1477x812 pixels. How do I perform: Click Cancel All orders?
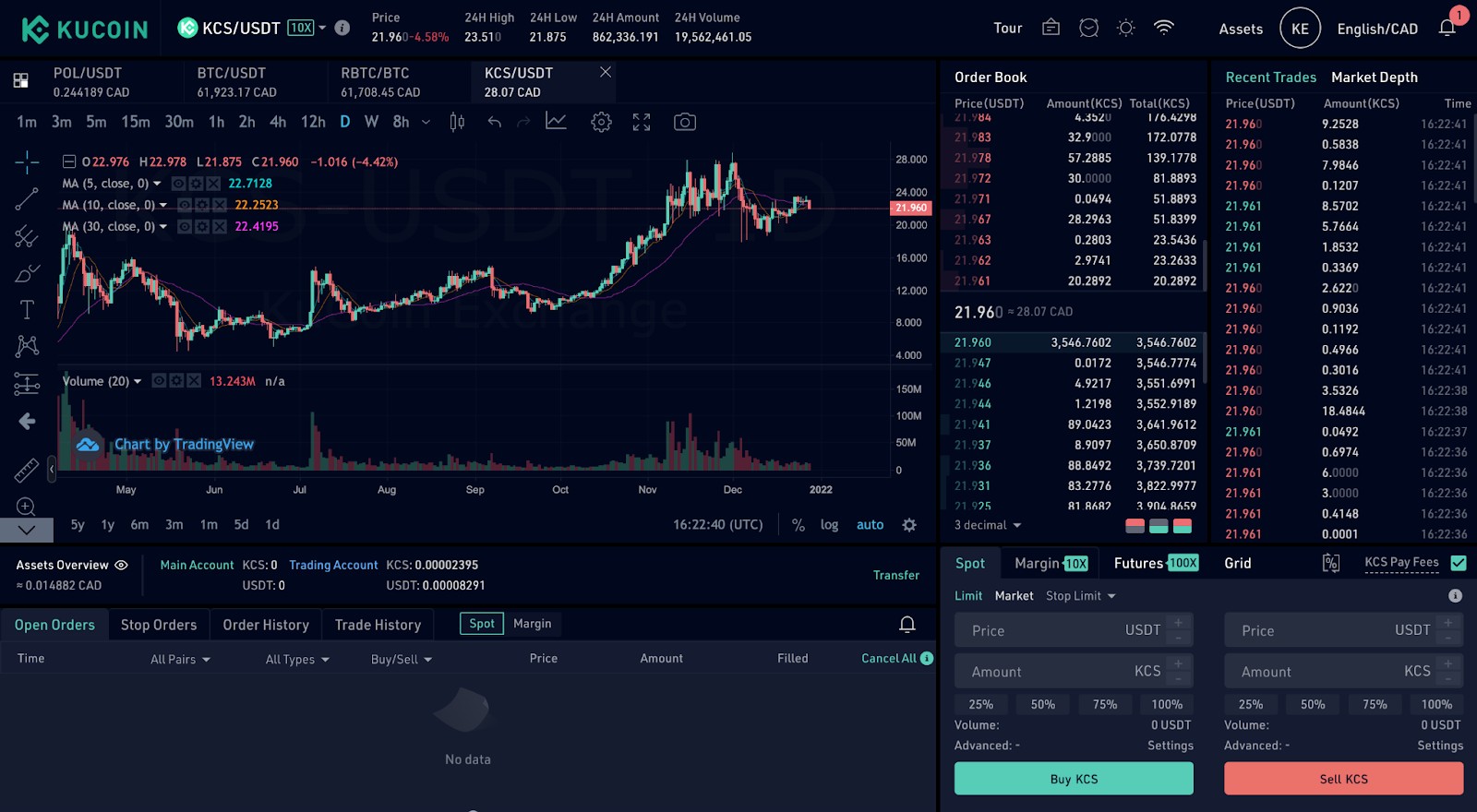pos(889,658)
